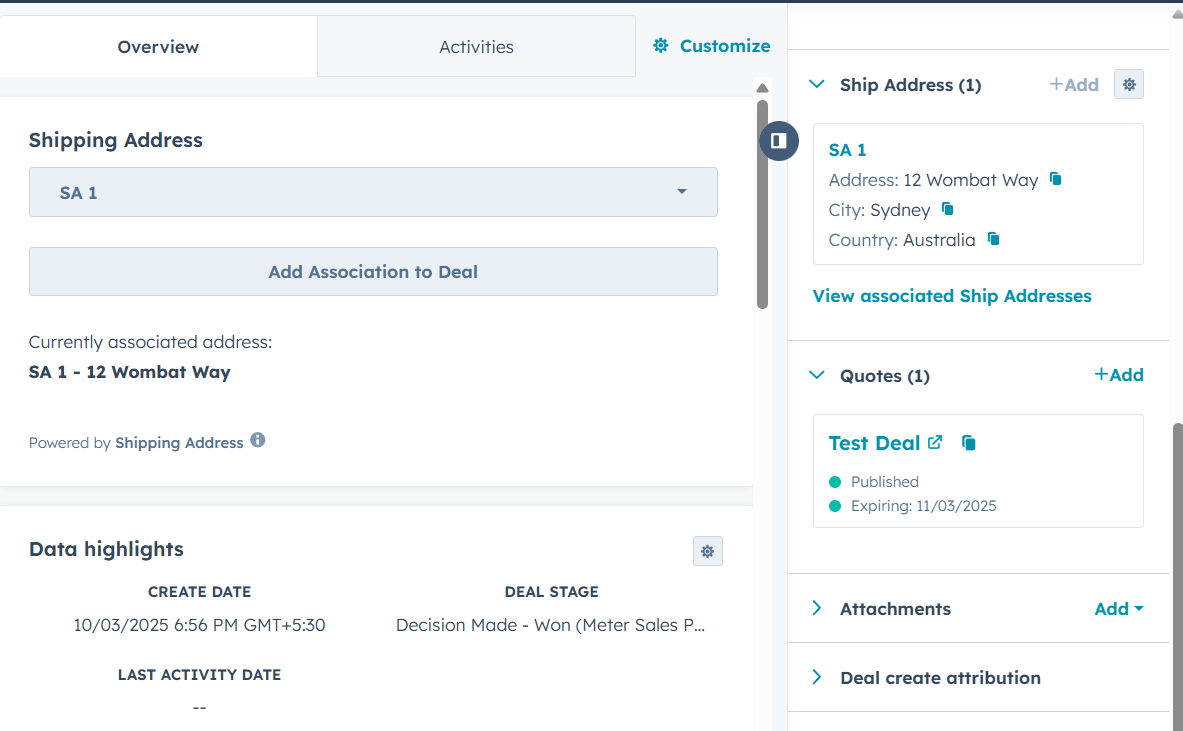Open Ship Address card settings gear

[1128, 84]
